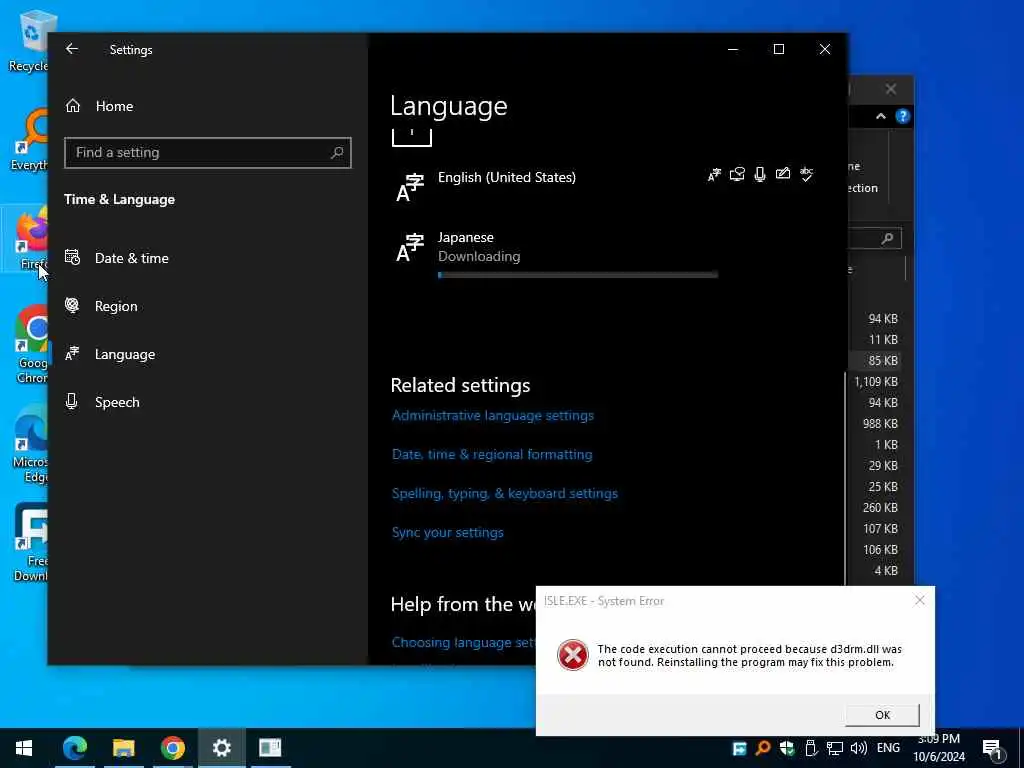Go back using the Settings back arrow
1024x768 pixels.
coord(72,49)
